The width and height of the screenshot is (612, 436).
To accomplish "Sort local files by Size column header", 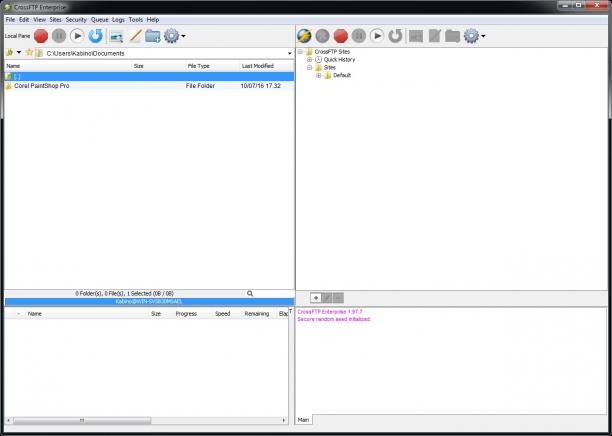I will [159, 66].
